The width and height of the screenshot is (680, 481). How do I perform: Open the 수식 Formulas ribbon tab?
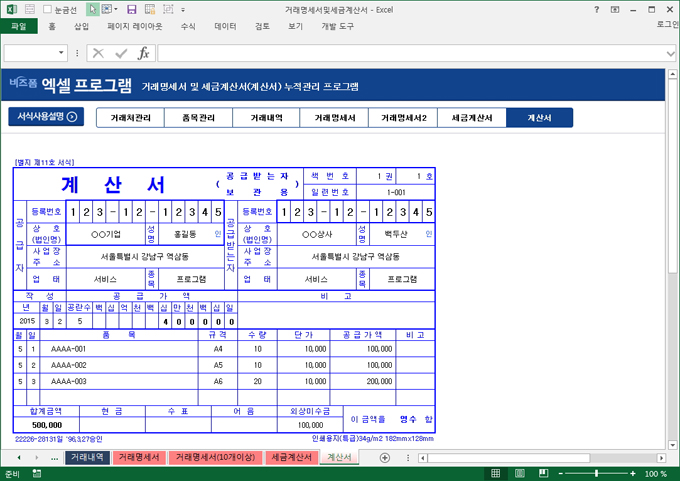[188, 26]
